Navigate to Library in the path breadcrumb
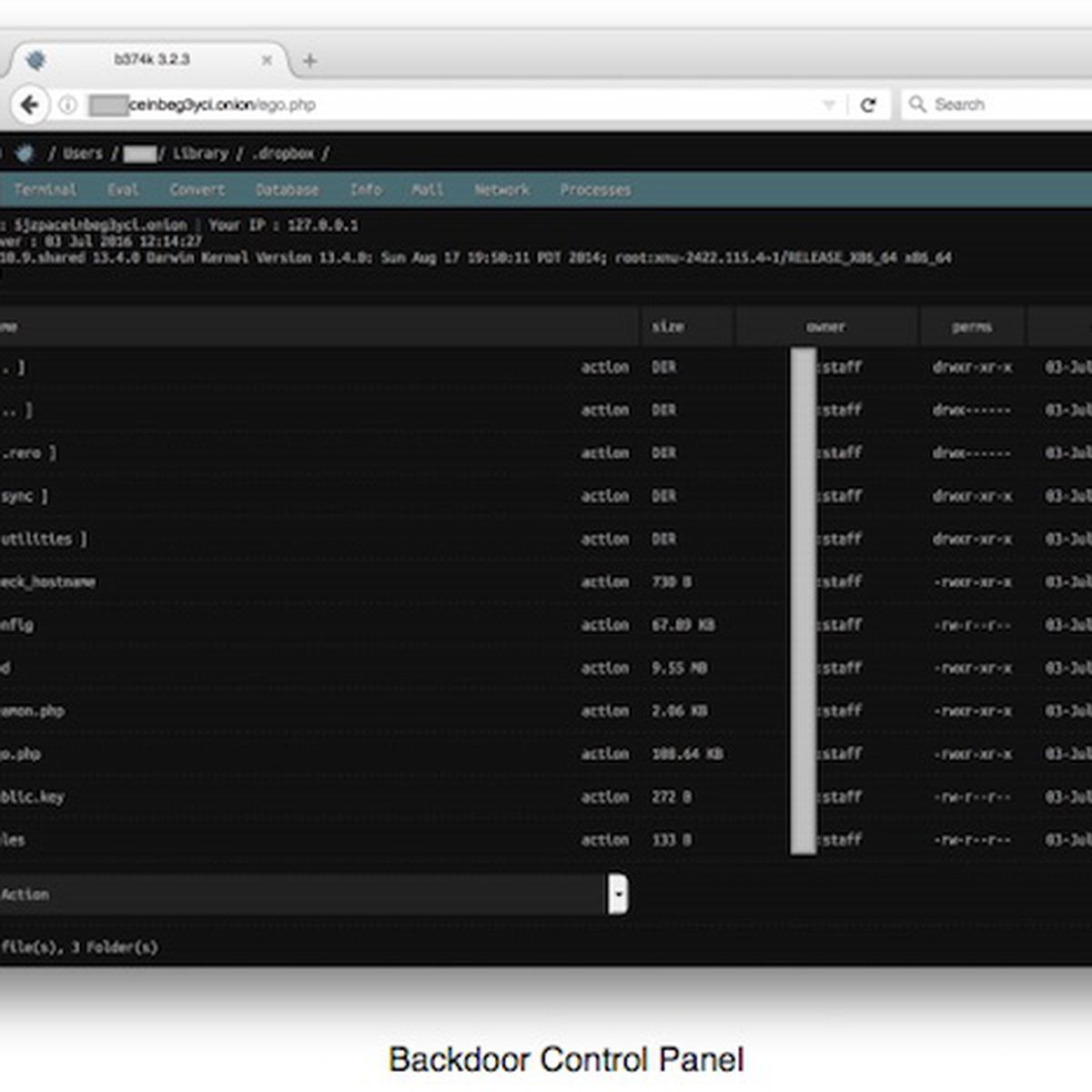The image size is (1092, 1092). tap(200, 154)
